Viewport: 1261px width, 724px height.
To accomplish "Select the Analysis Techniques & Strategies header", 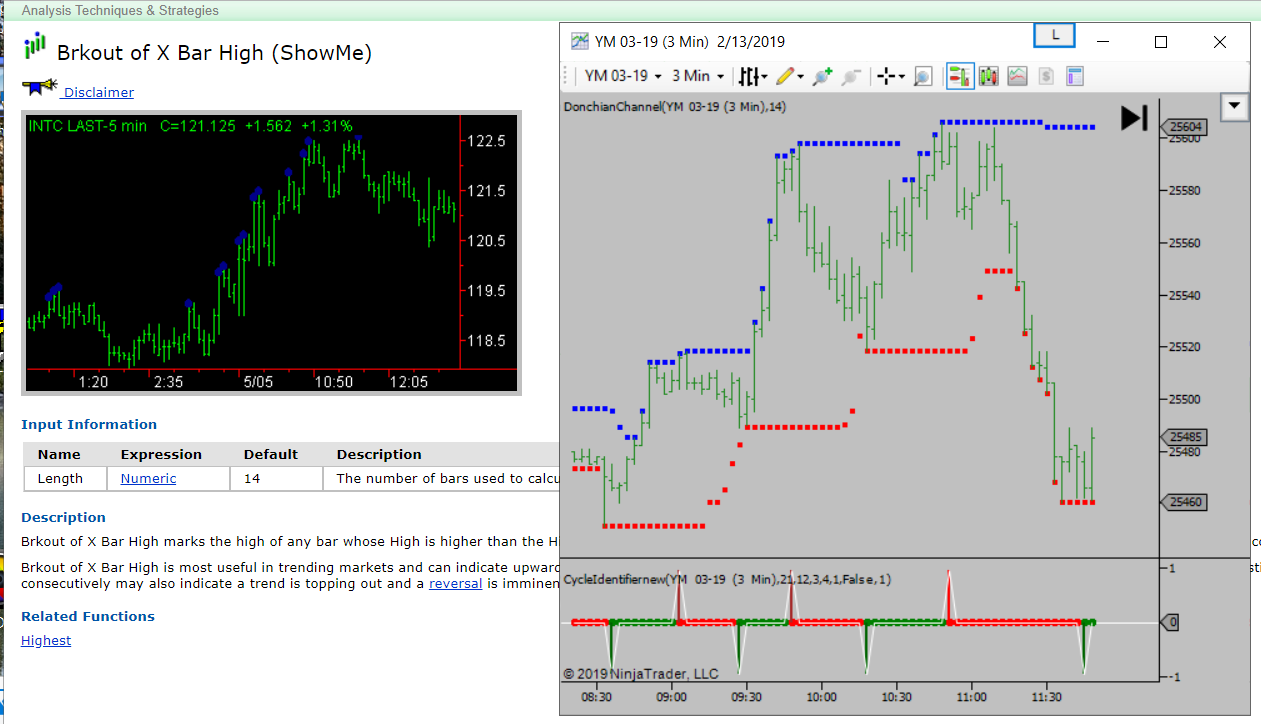I will (120, 11).
